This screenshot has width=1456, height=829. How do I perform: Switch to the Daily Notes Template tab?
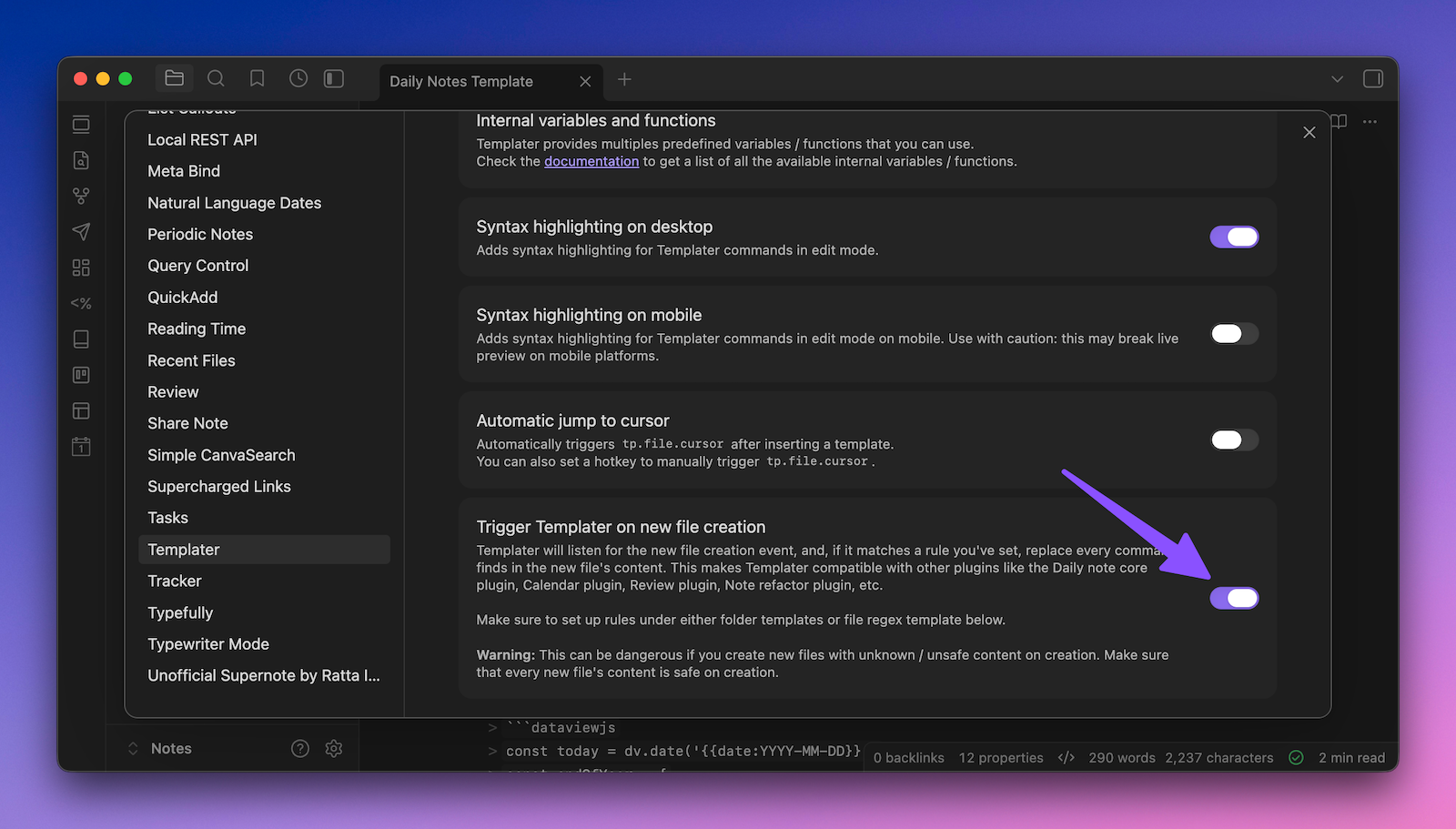[x=461, y=81]
